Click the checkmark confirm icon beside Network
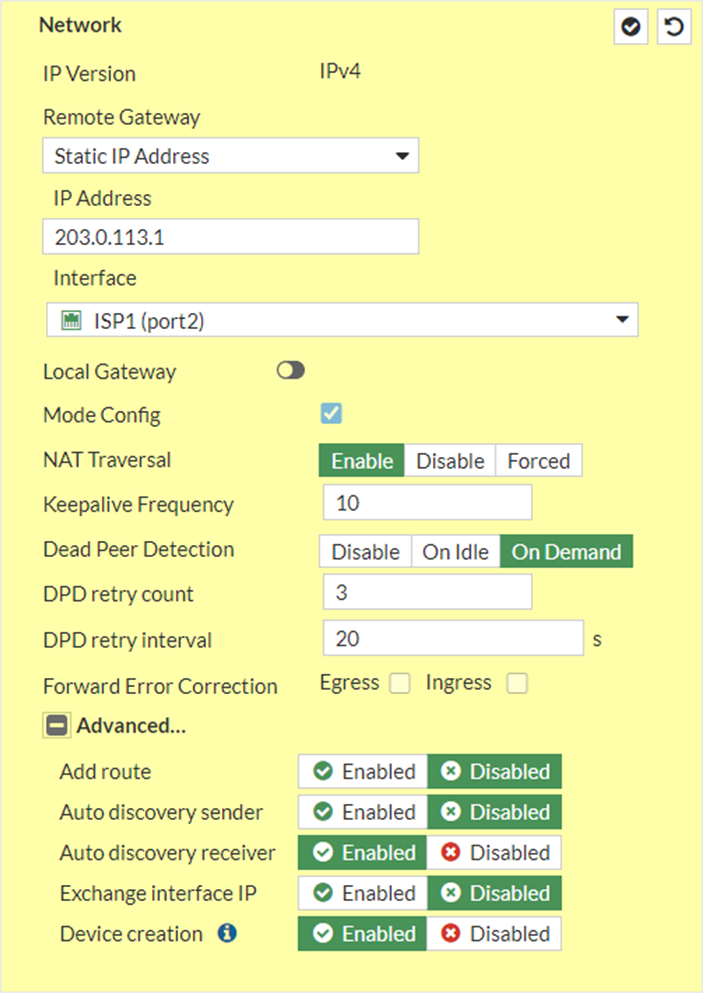Image resolution: width=703 pixels, height=993 pixels. [x=630, y=27]
